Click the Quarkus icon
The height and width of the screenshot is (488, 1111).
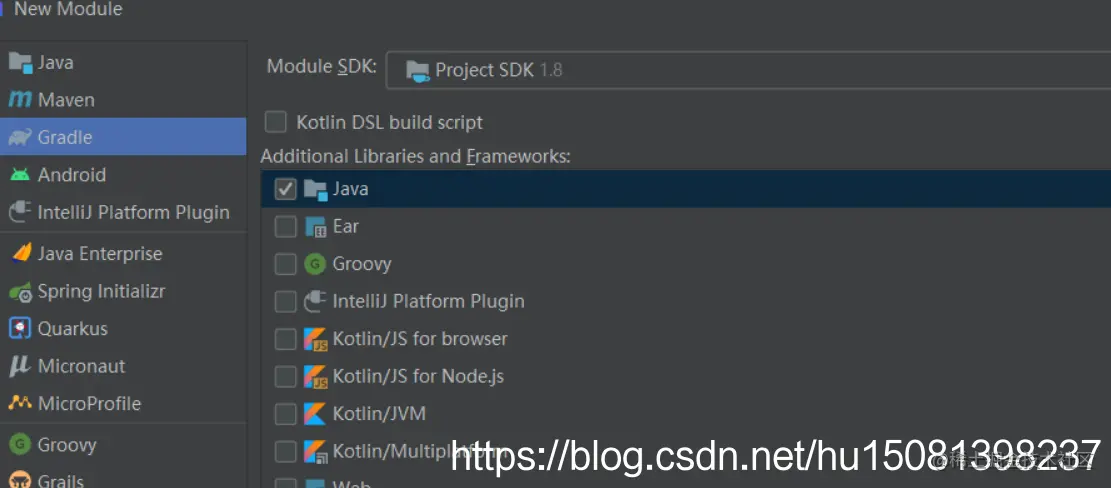click(x=20, y=328)
